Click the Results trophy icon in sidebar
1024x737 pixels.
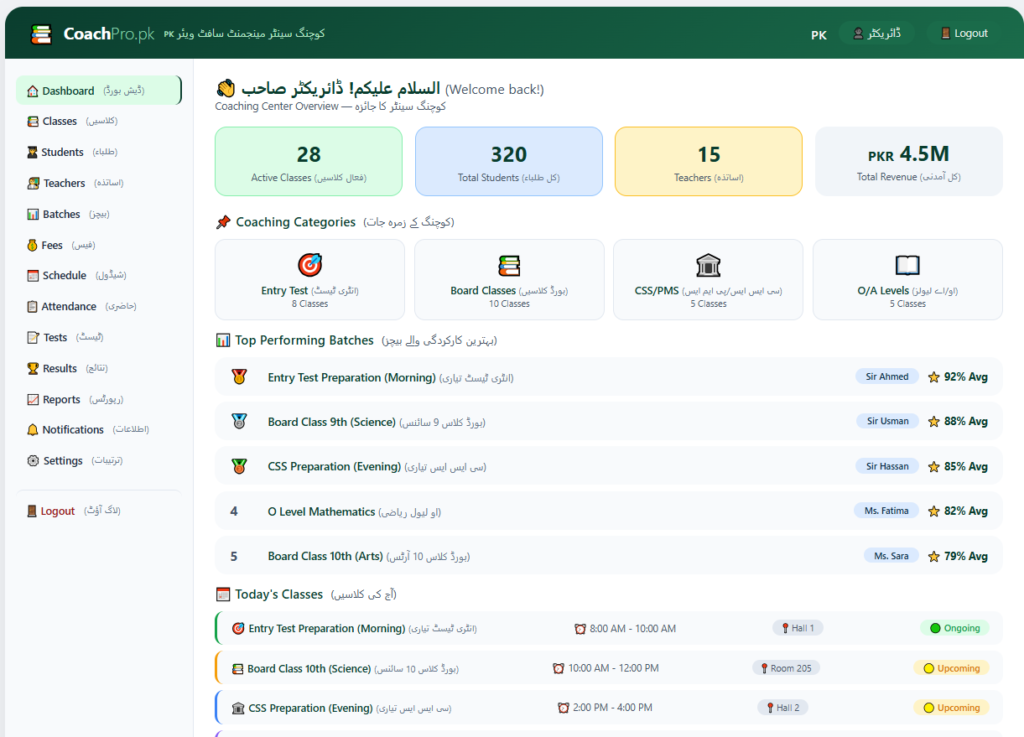(33, 369)
